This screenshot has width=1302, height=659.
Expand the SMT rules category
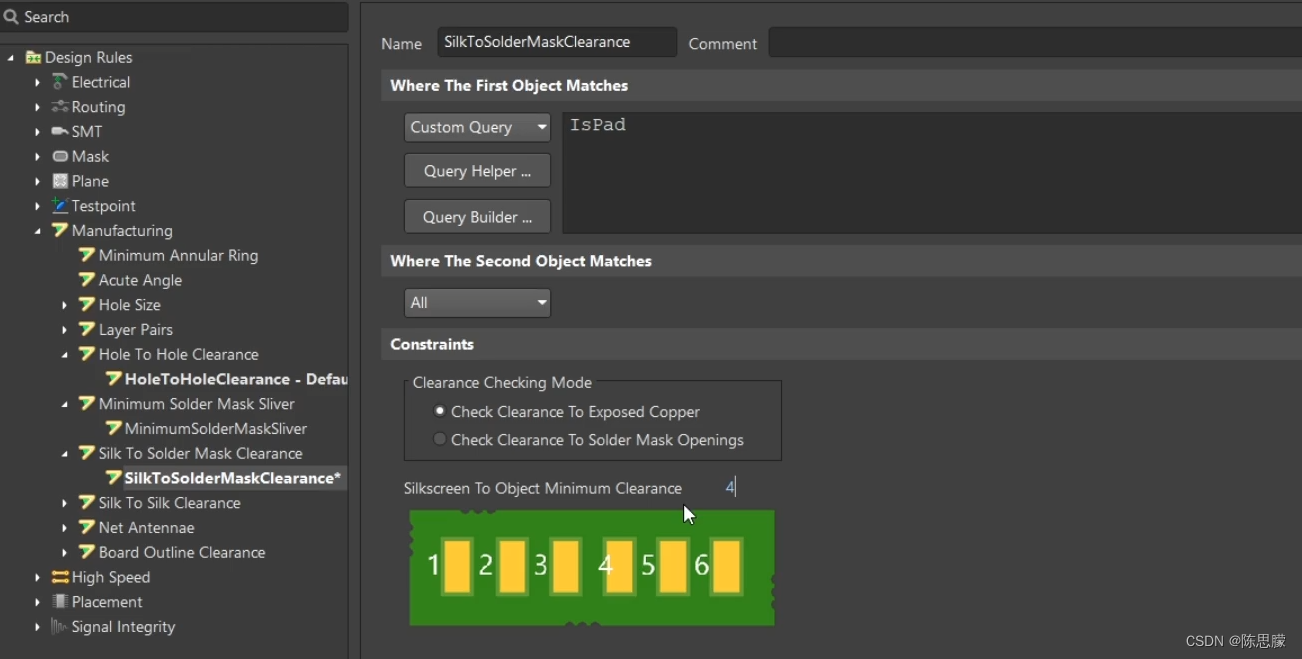(38, 132)
